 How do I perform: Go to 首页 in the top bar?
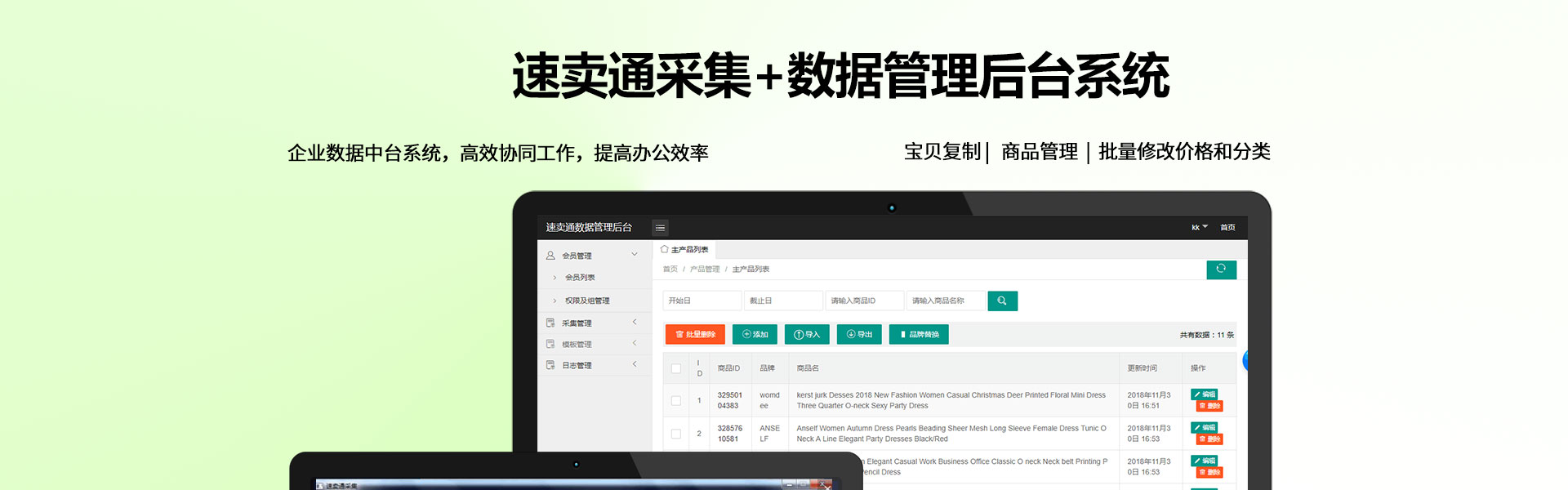(x=1227, y=228)
